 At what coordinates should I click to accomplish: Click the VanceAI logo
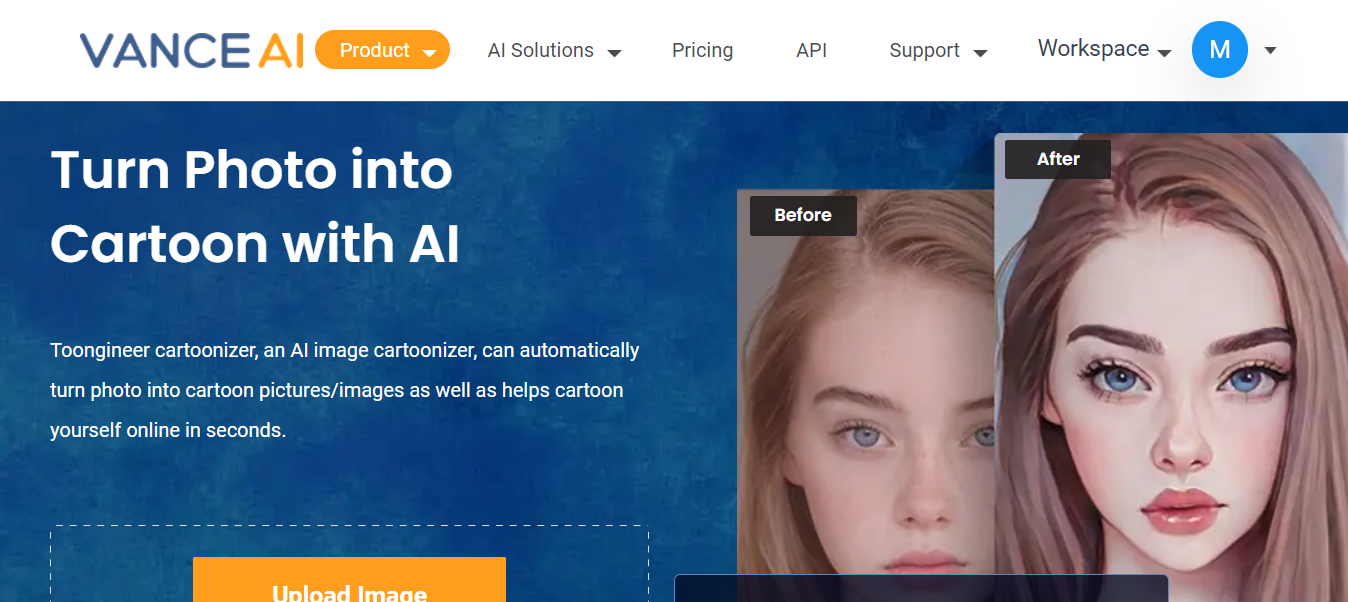[191, 50]
